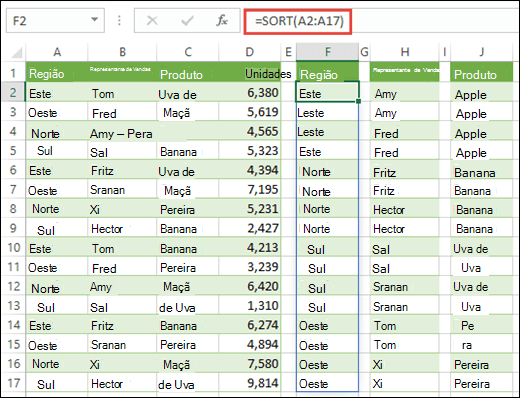Screen dimensions: 520x398
Task: Click cell D12 with value 6,420
Action: [250, 286]
